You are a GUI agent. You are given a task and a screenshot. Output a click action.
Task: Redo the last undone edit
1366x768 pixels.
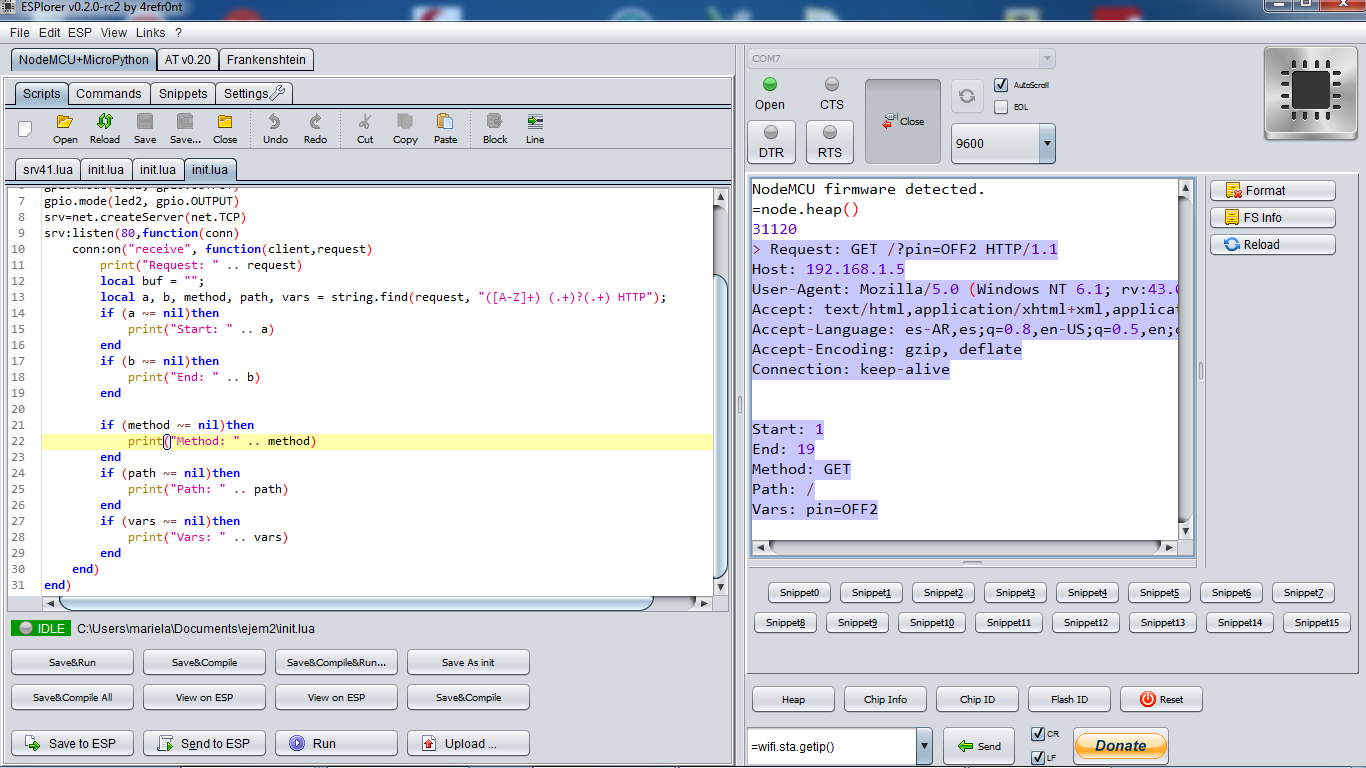point(315,128)
